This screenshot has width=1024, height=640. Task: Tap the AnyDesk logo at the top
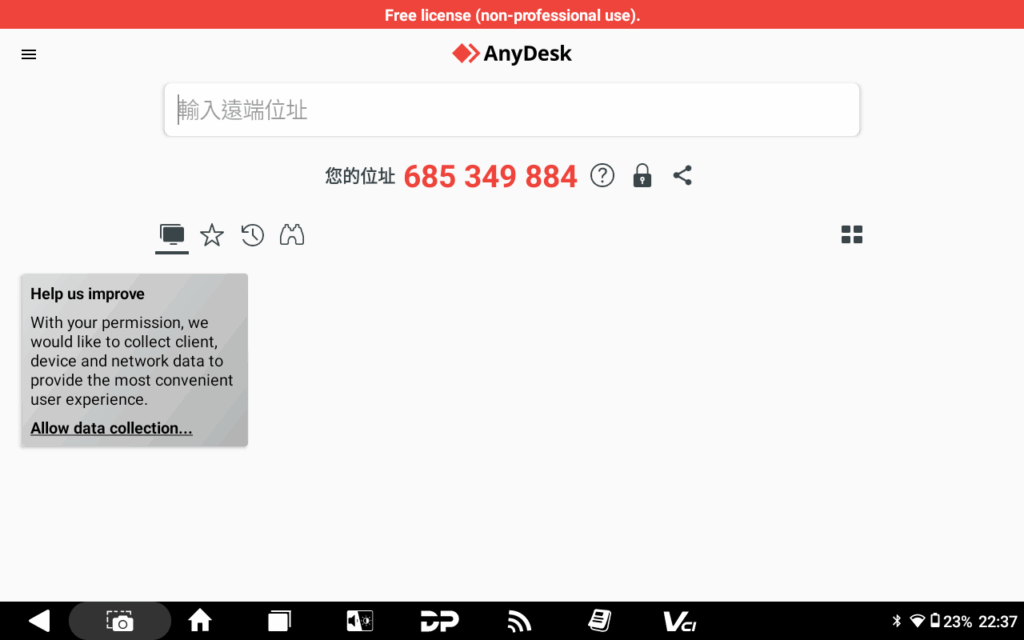tap(511, 53)
